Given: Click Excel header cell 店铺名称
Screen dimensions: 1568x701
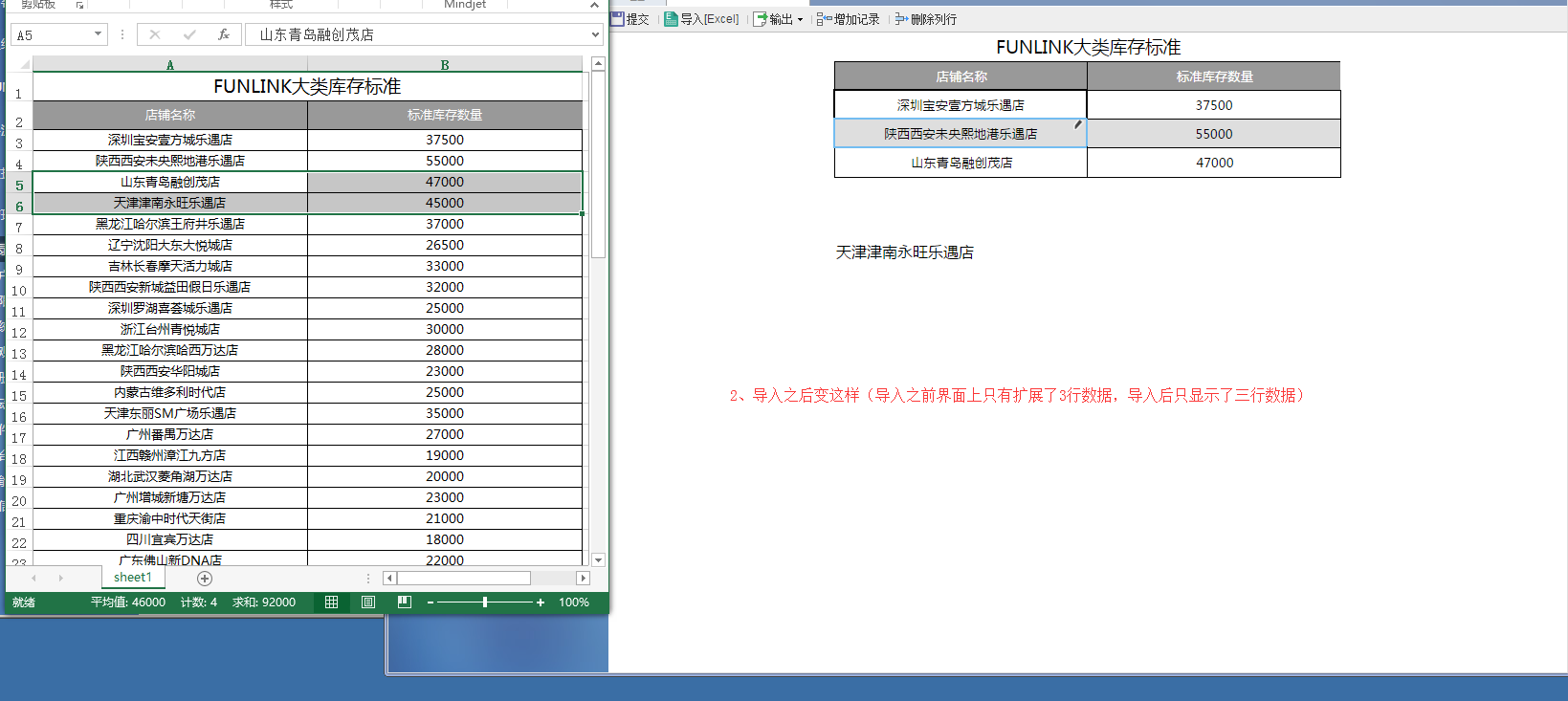Looking at the screenshot, I should tap(170, 115).
